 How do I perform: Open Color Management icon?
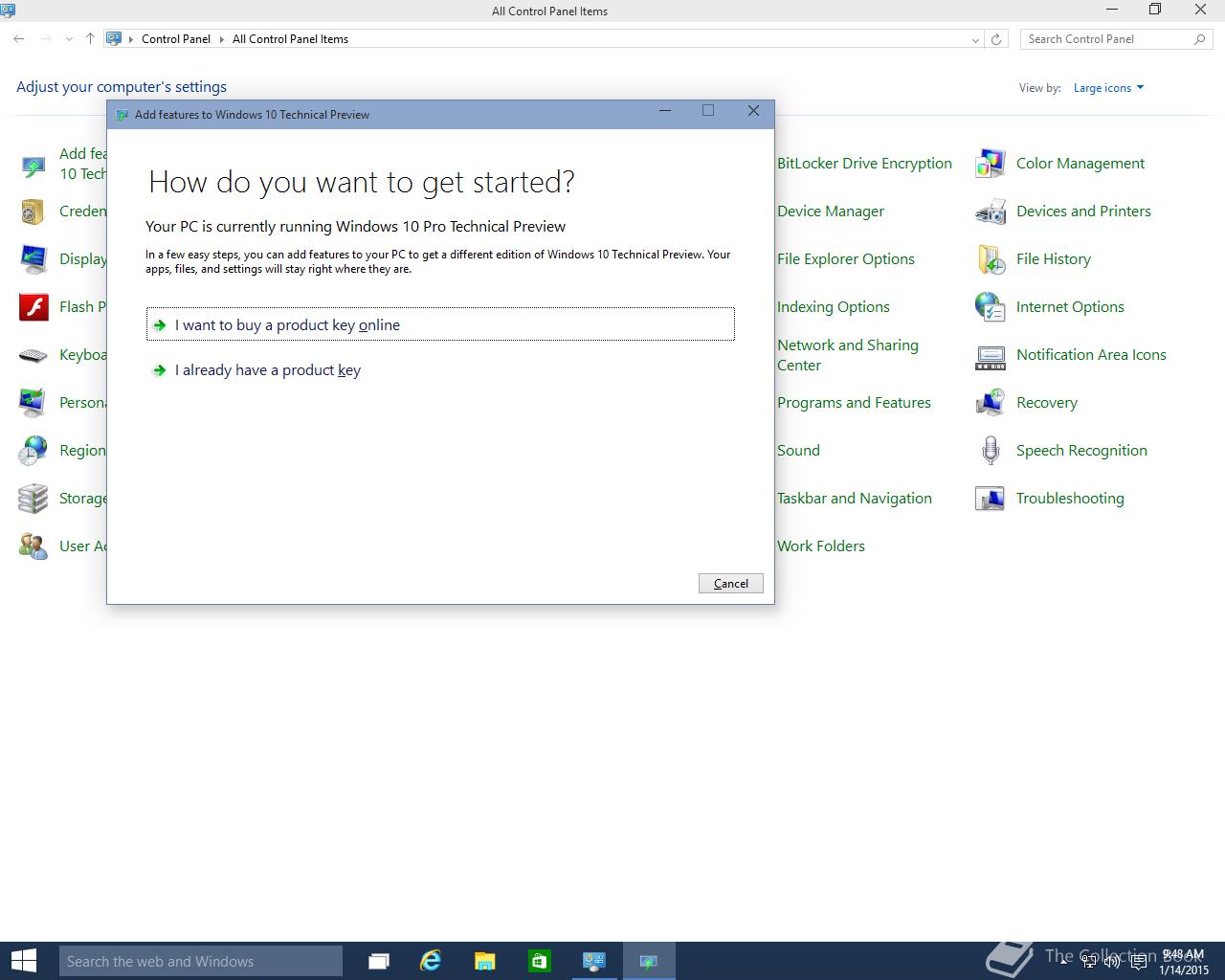[x=990, y=164]
